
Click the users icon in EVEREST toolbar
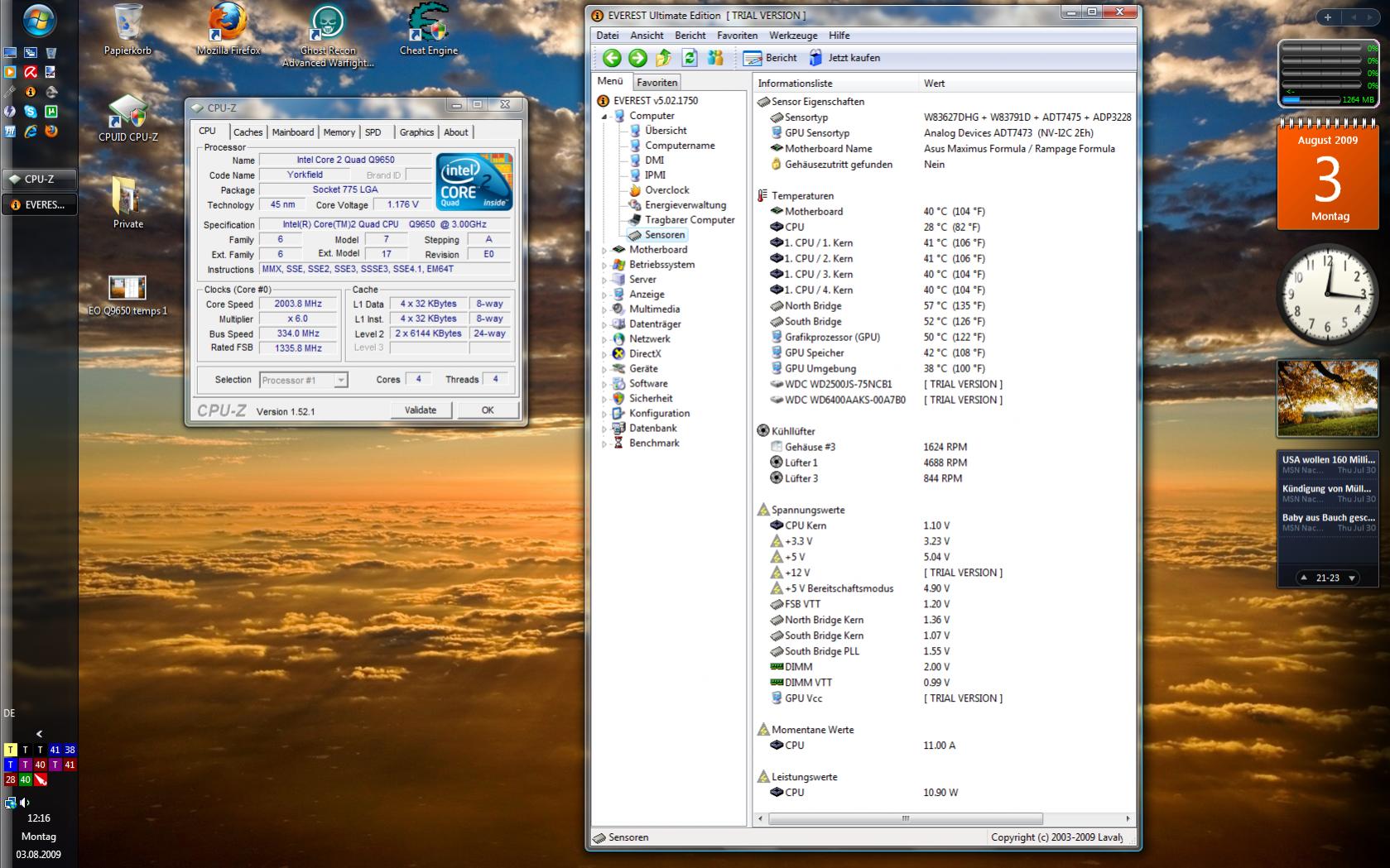click(x=715, y=58)
